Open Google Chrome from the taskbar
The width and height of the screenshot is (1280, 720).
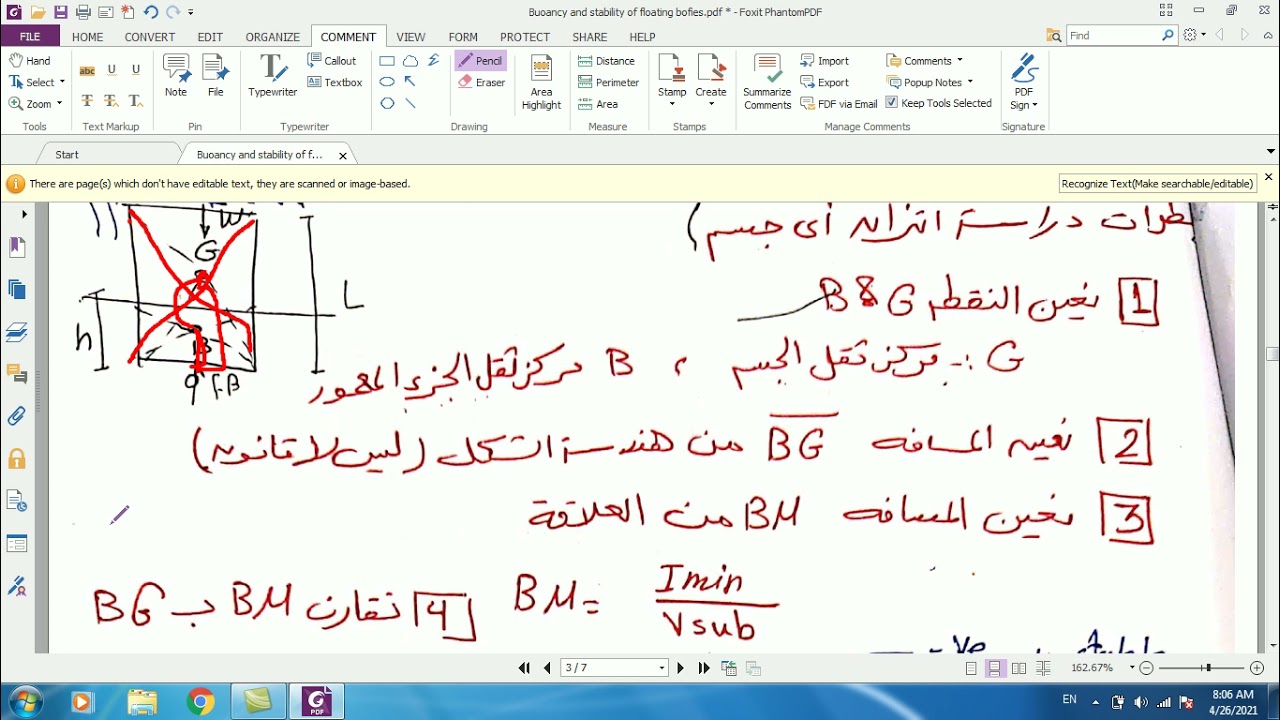pos(200,702)
